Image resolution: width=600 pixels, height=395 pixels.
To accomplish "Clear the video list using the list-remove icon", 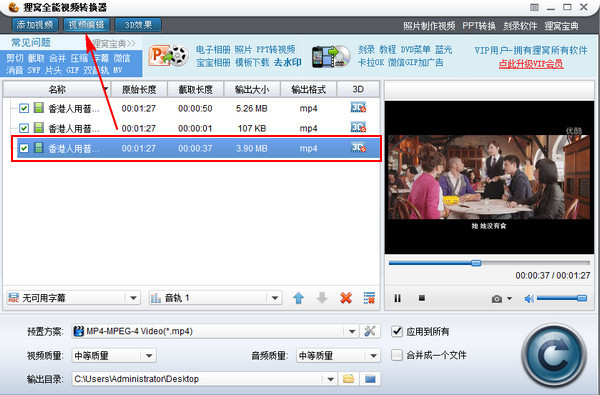I will [369, 298].
